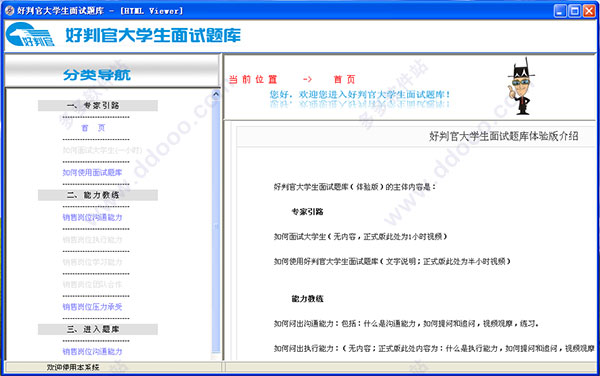
Task: Open 销售岗位沟通能力 under 能力教练
Action: tap(92, 217)
